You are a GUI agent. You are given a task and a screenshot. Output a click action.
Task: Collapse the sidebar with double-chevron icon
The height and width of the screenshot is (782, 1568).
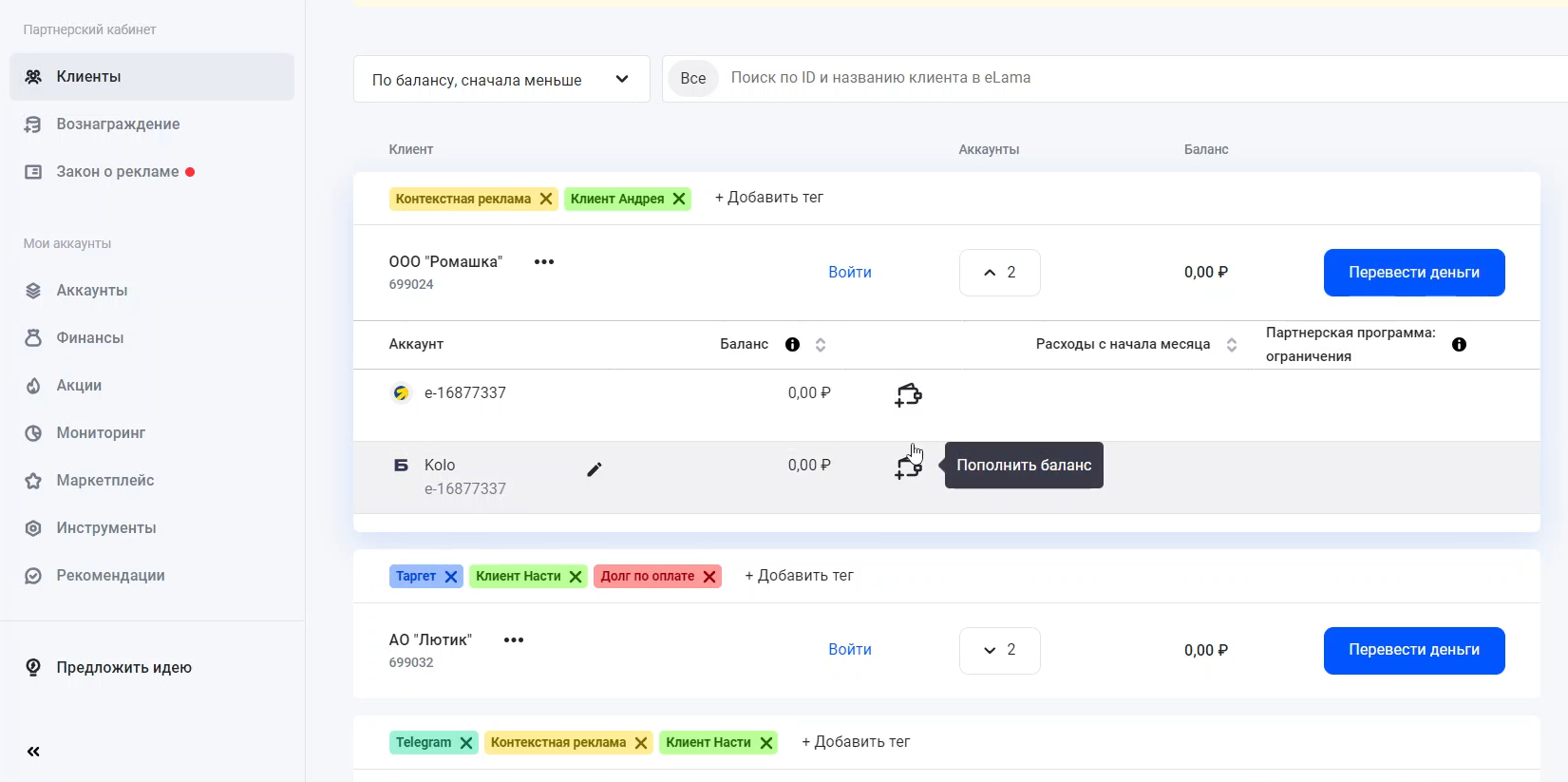coord(33,752)
